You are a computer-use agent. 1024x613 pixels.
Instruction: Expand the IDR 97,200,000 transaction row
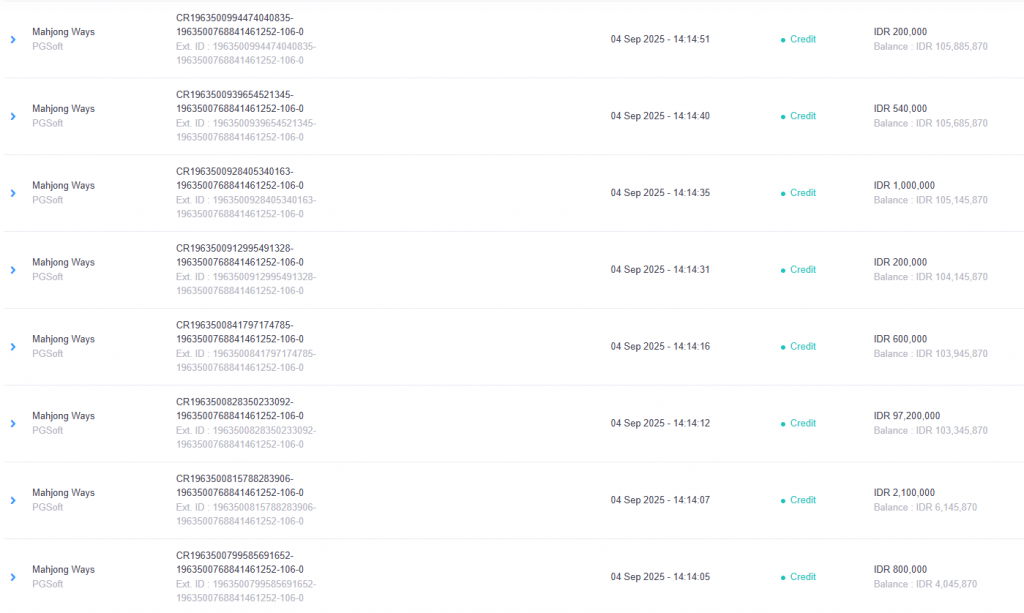click(13, 423)
